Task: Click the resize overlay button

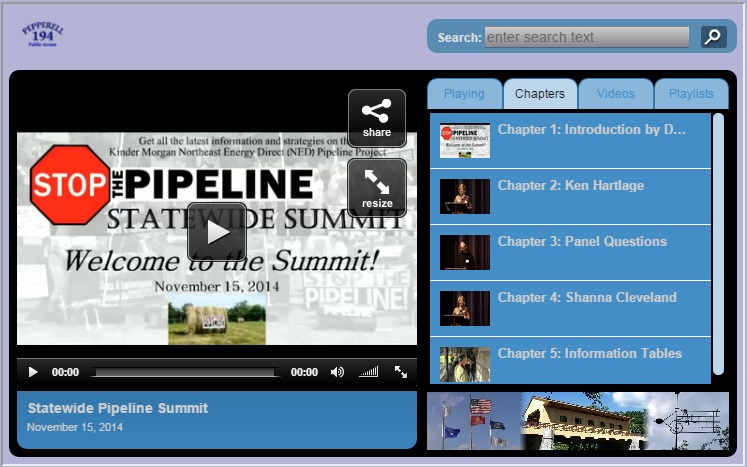Action: tap(377, 188)
